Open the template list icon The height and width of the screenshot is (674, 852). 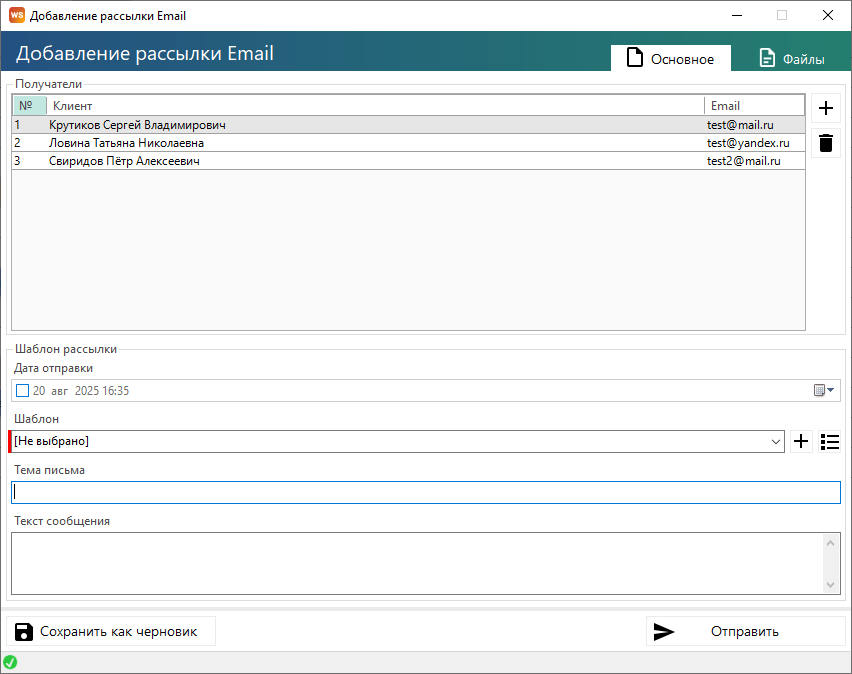tap(829, 441)
